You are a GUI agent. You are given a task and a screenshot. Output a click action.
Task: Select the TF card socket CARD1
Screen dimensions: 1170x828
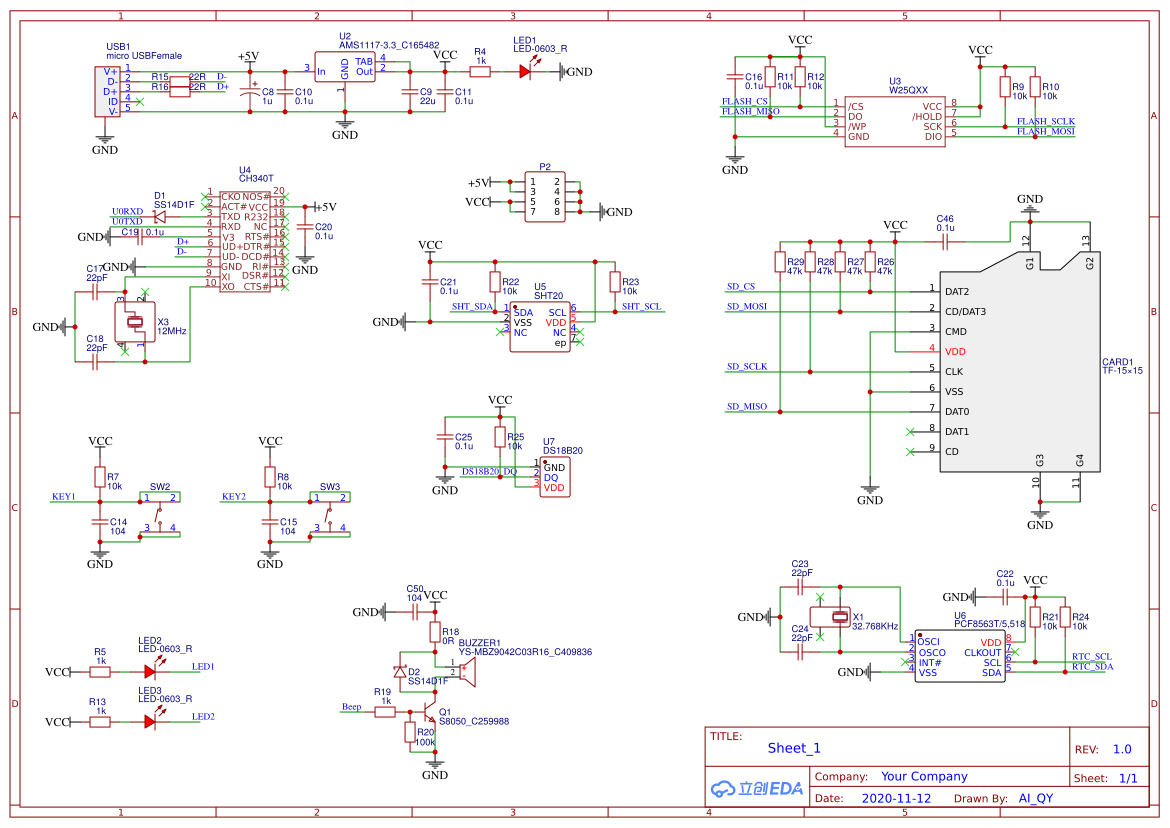pyautogui.click(x=1020, y=361)
